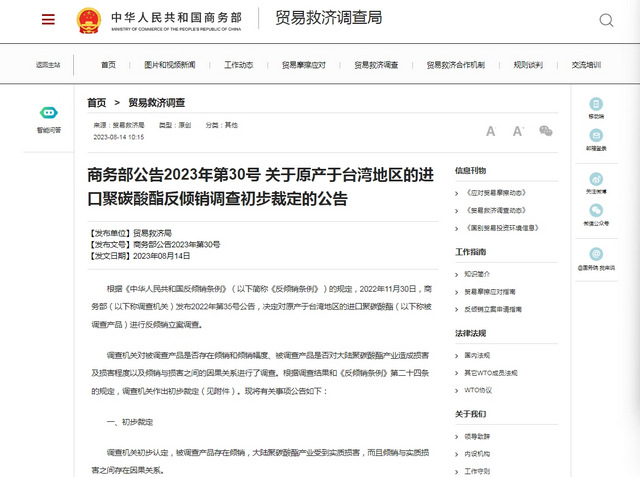Open 贸易摩擦应对指南 link
Screen dimensions: 640x477
[x=490, y=292]
